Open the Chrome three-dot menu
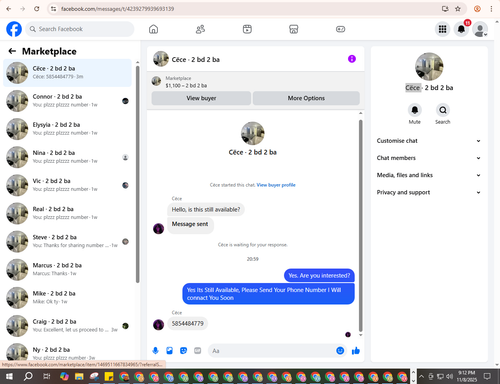The image size is (500, 384). click(491, 9)
